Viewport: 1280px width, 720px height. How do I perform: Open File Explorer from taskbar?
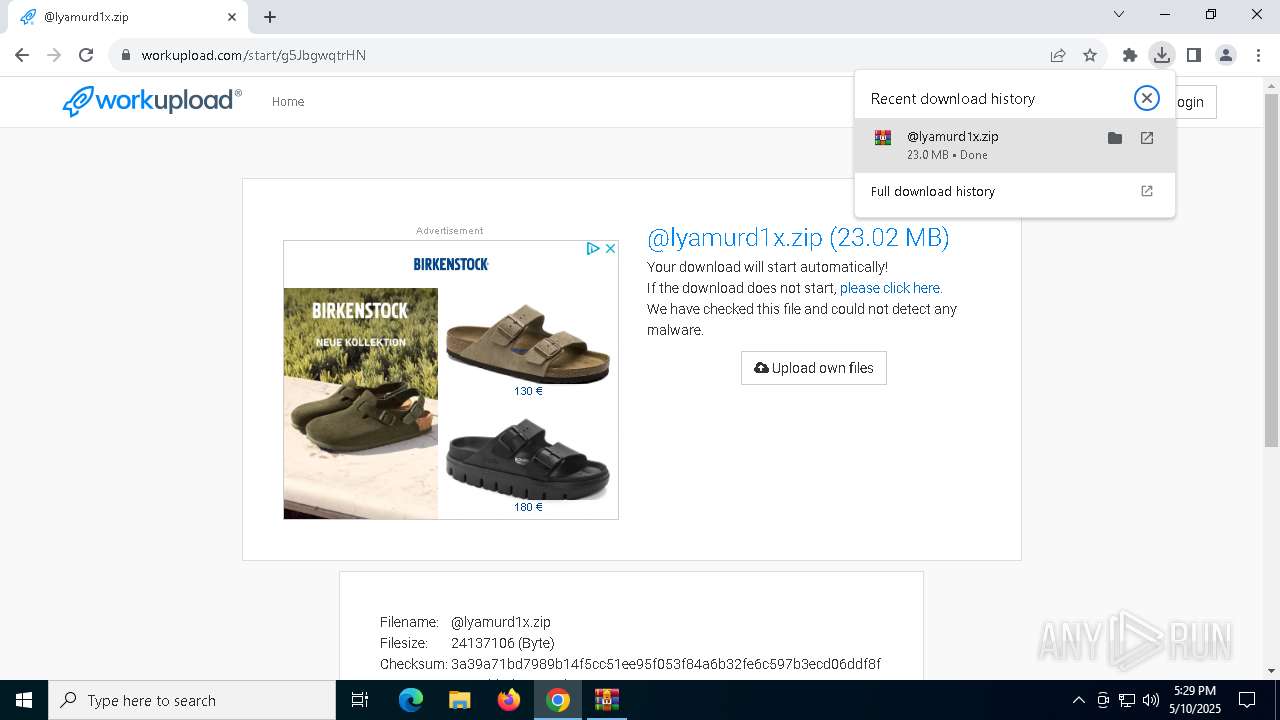pyautogui.click(x=460, y=700)
